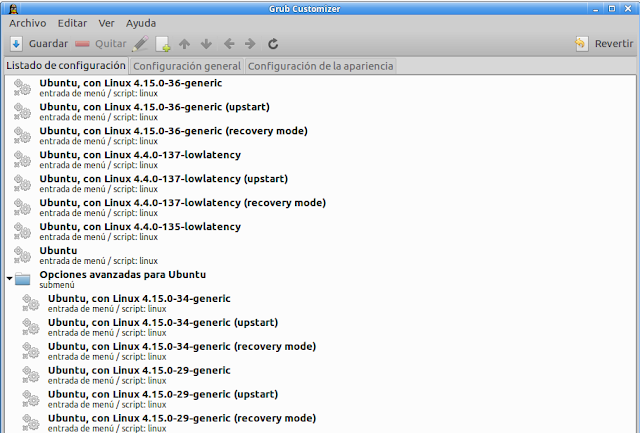Select Ubuntu 4.15.0-34-generic (recovery mode) row

(320, 351)
